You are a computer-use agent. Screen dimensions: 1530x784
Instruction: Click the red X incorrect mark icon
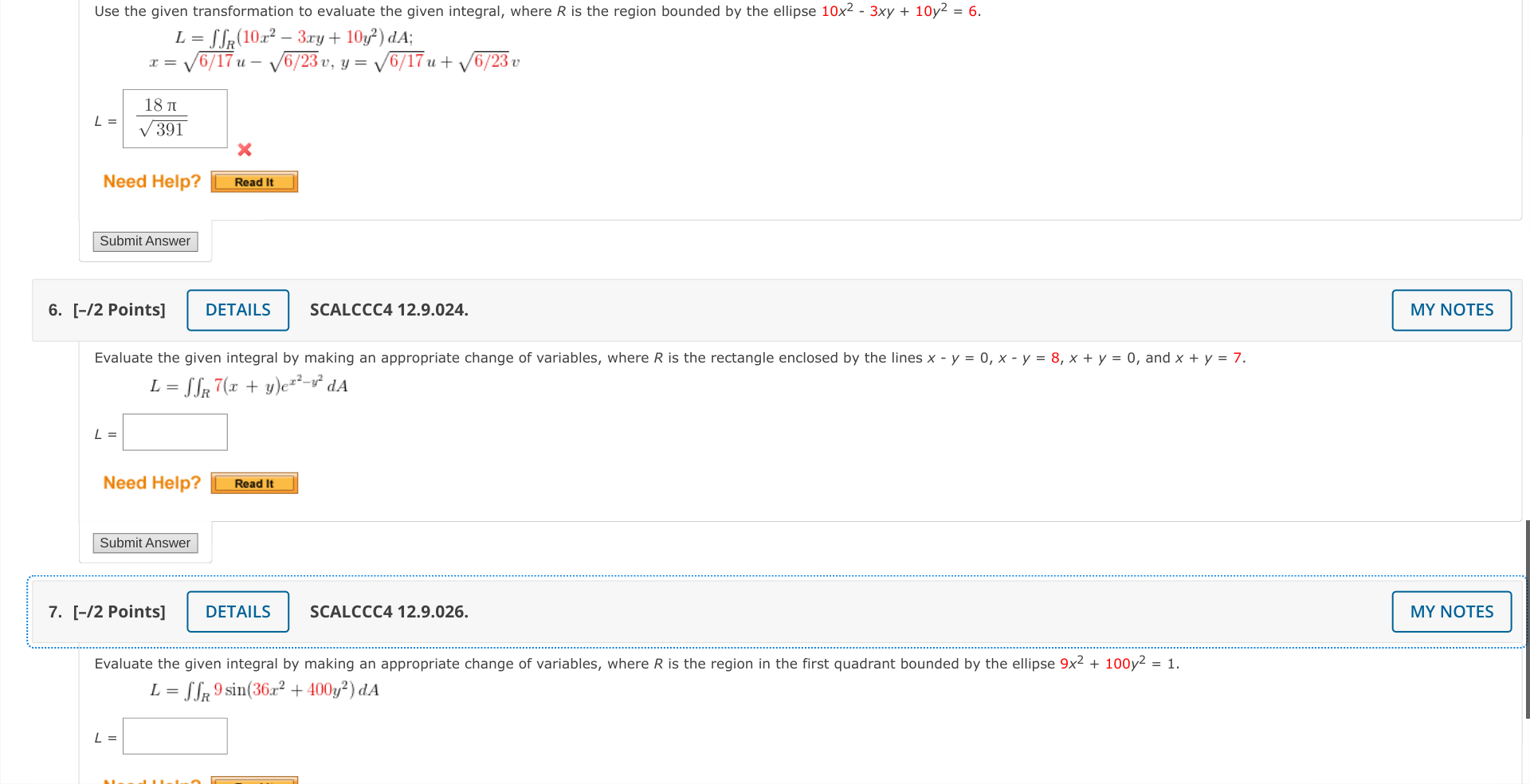[x=244, y=150]
